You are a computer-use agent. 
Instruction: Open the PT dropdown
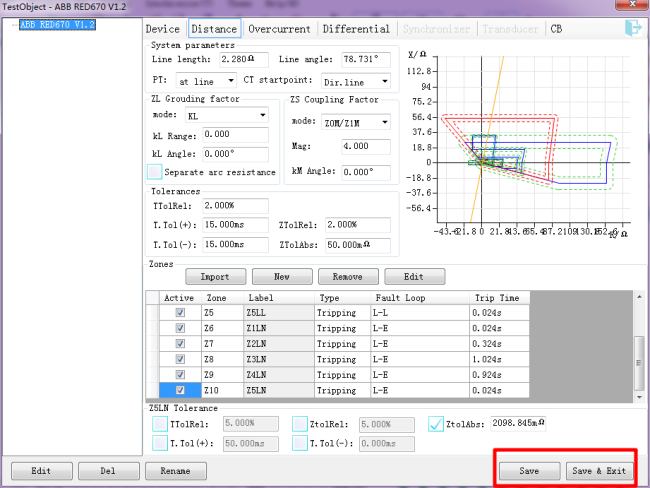click(205, 80)
